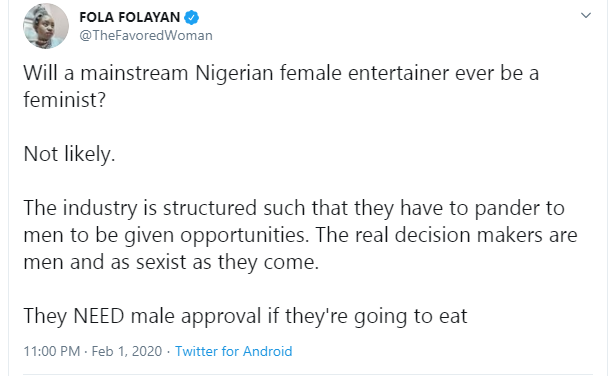Click the 11:00 PM timestamp
This screenshot has height=376, width=611.
pos(52,351)
